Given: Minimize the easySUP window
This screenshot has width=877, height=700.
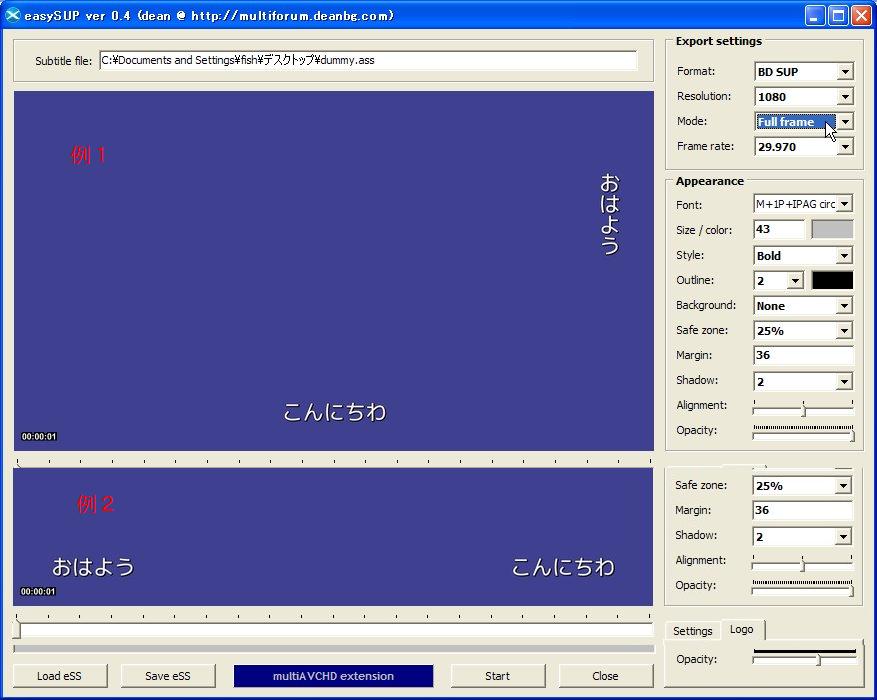Looking at the screenshot, I should (x=814, y=16).
